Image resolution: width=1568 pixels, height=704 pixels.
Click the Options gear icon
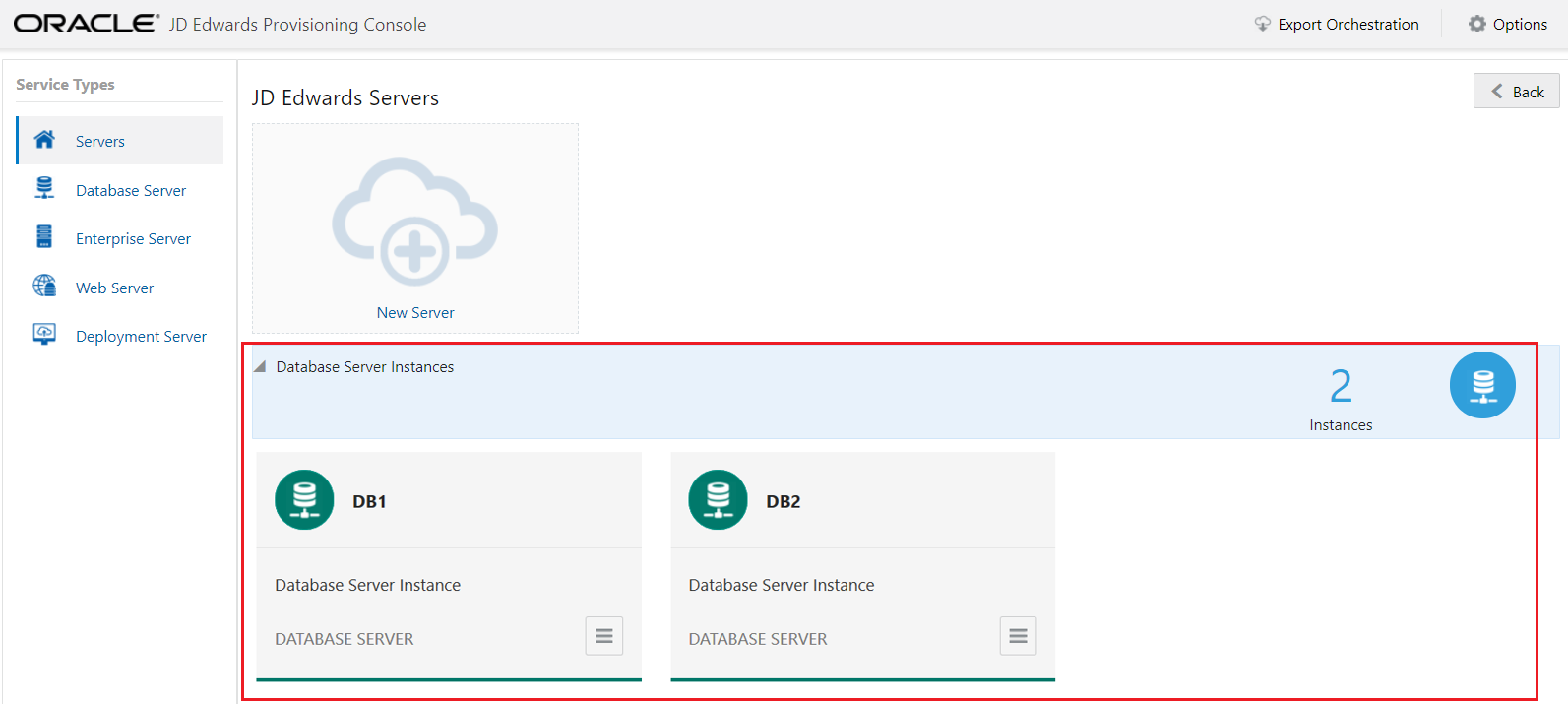pos(1477,24)
